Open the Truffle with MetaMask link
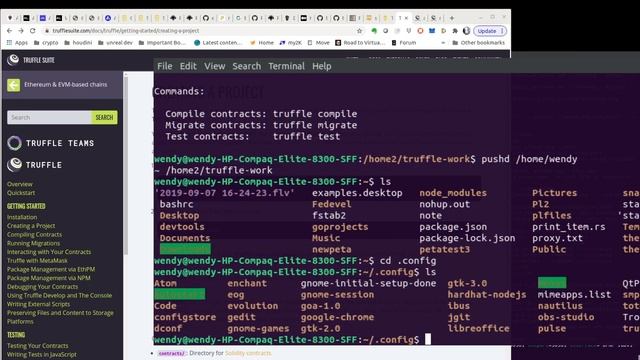The width and height of the screenshot is (640, 360). (37, 260)
